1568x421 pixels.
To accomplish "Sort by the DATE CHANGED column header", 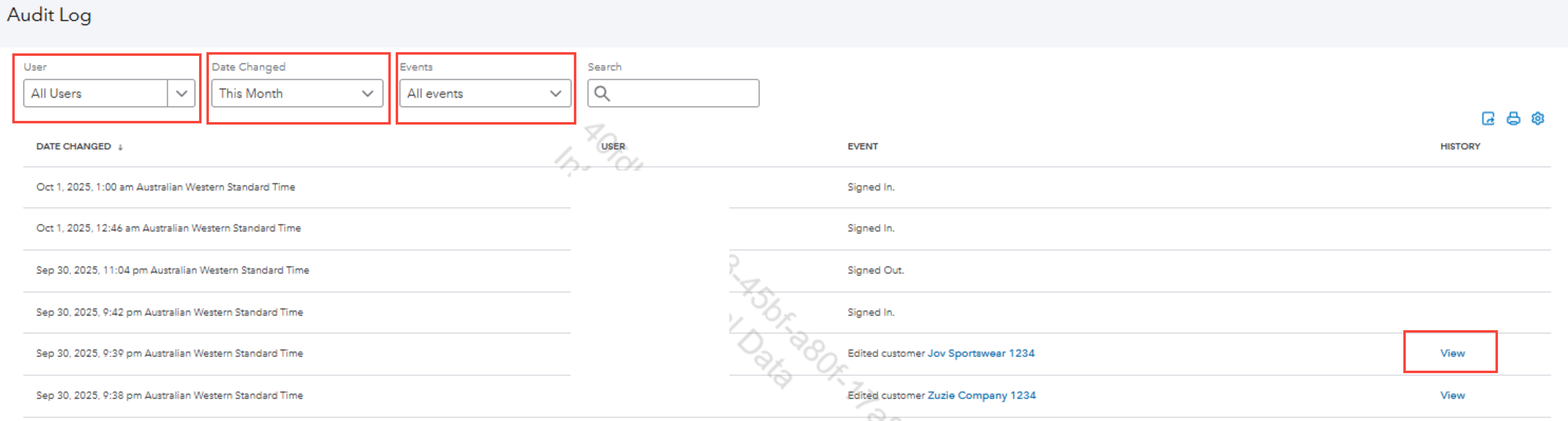I will coord(74,147).
